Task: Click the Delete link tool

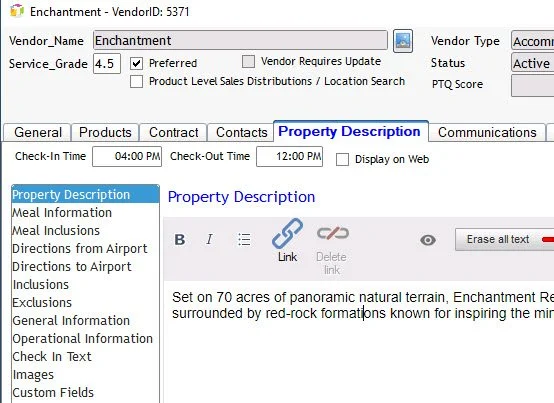Action: (x=332, y=250)
